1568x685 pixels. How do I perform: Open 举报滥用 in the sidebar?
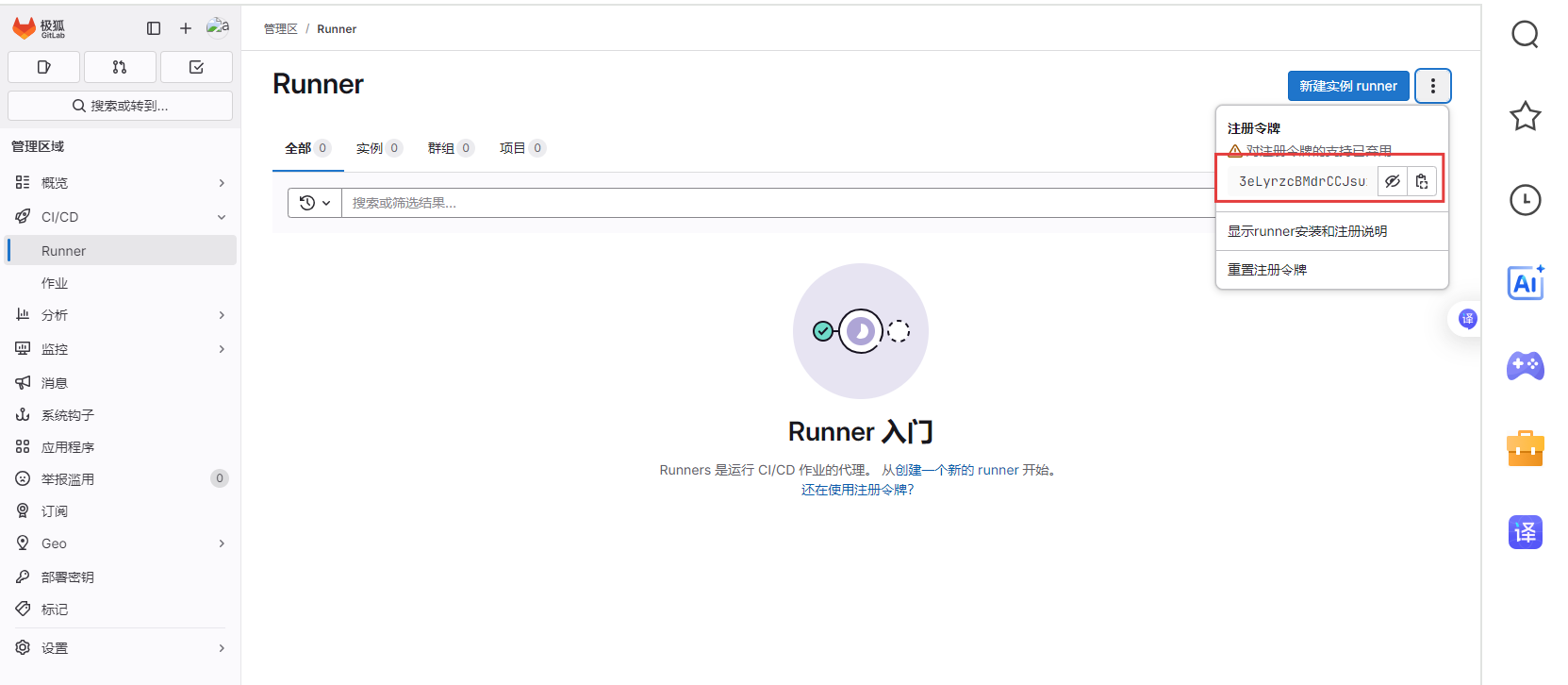pos(120,479)
